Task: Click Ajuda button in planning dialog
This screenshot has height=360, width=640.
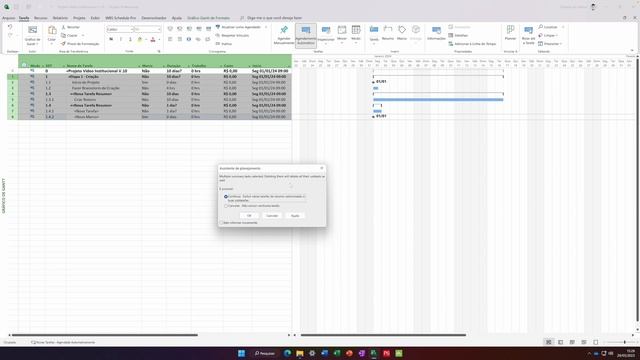Action: click(x=295, y=216)
